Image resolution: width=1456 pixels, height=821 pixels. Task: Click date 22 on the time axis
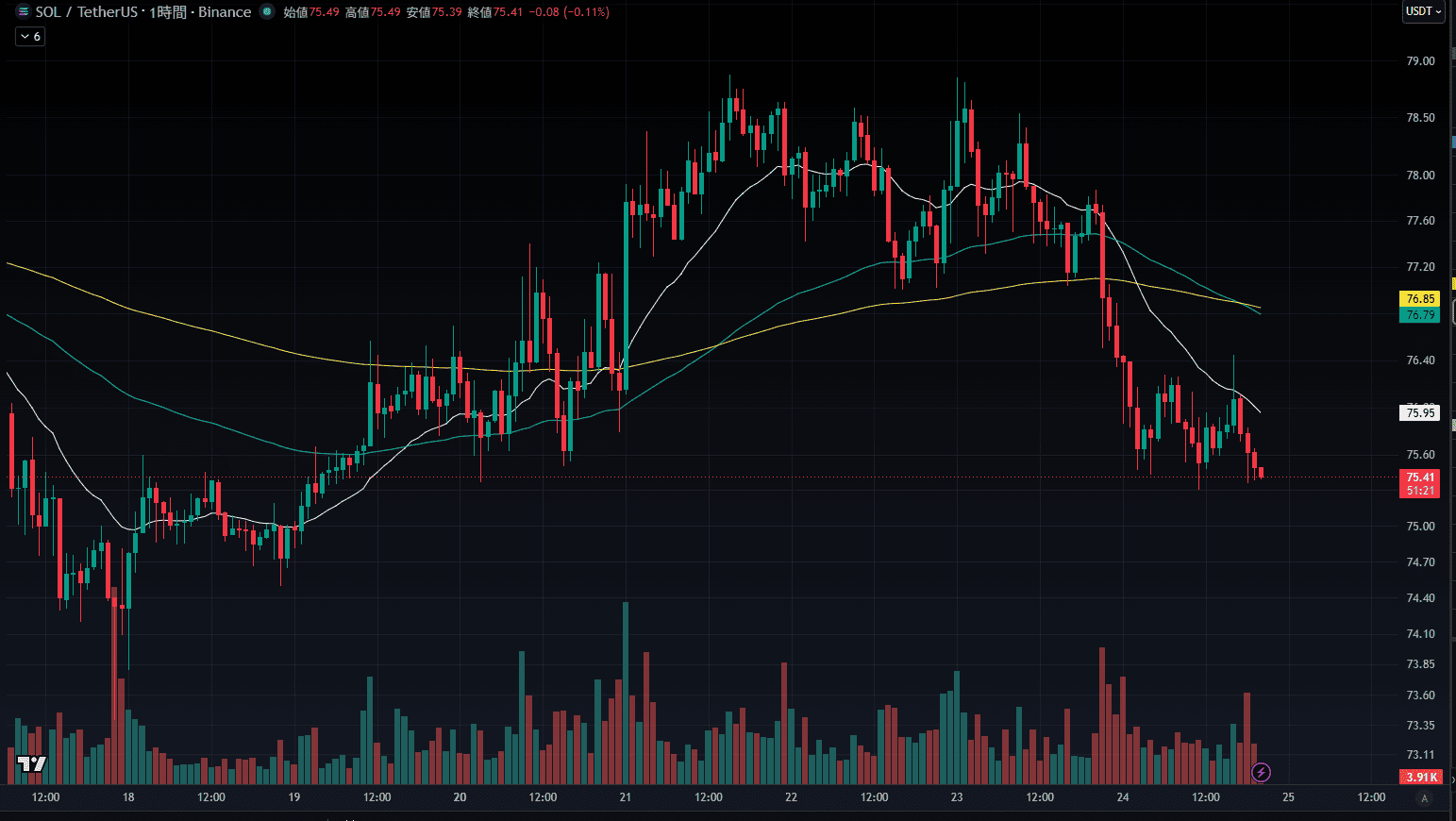pos(791,797)
